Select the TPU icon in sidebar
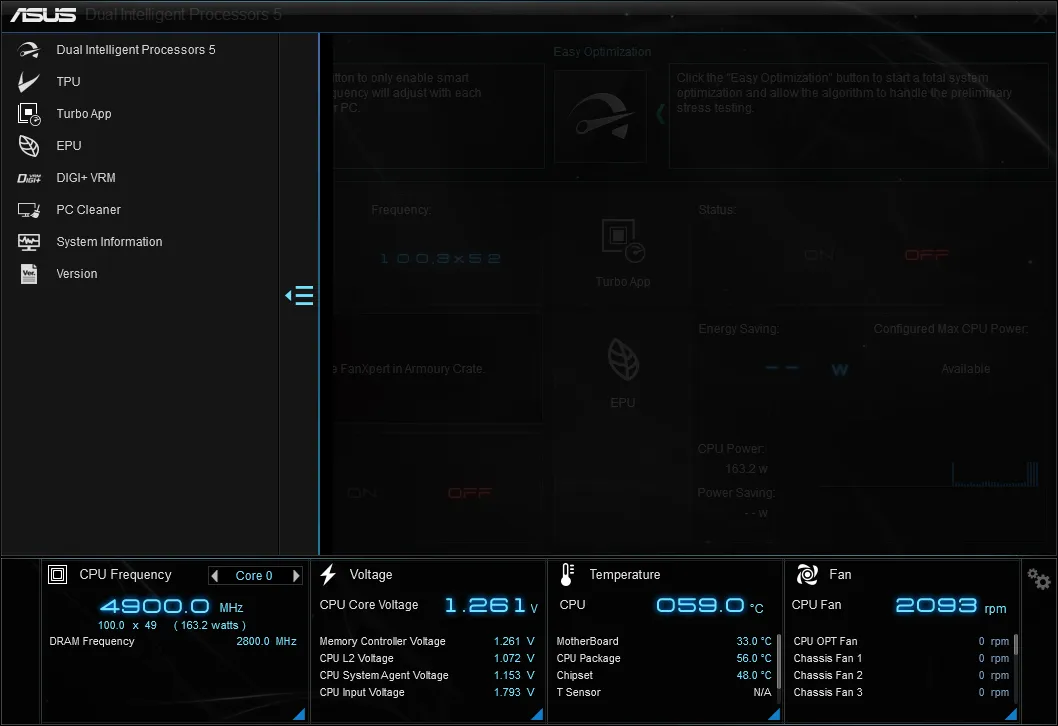The height and width of the screenshot is (726, 1058). [x=28, y=82]
